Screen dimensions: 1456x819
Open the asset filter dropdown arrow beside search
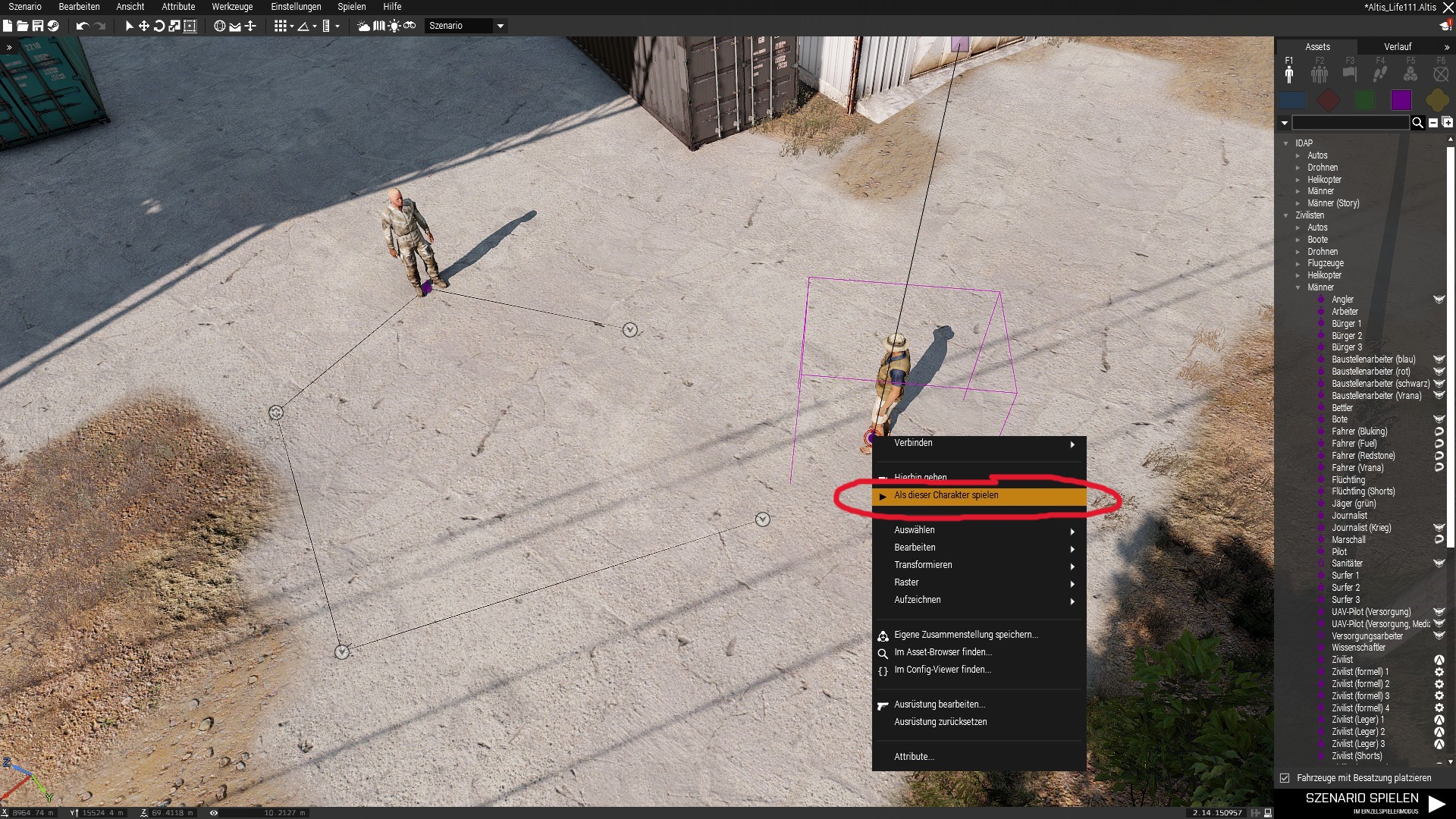tap(1285, 123)
